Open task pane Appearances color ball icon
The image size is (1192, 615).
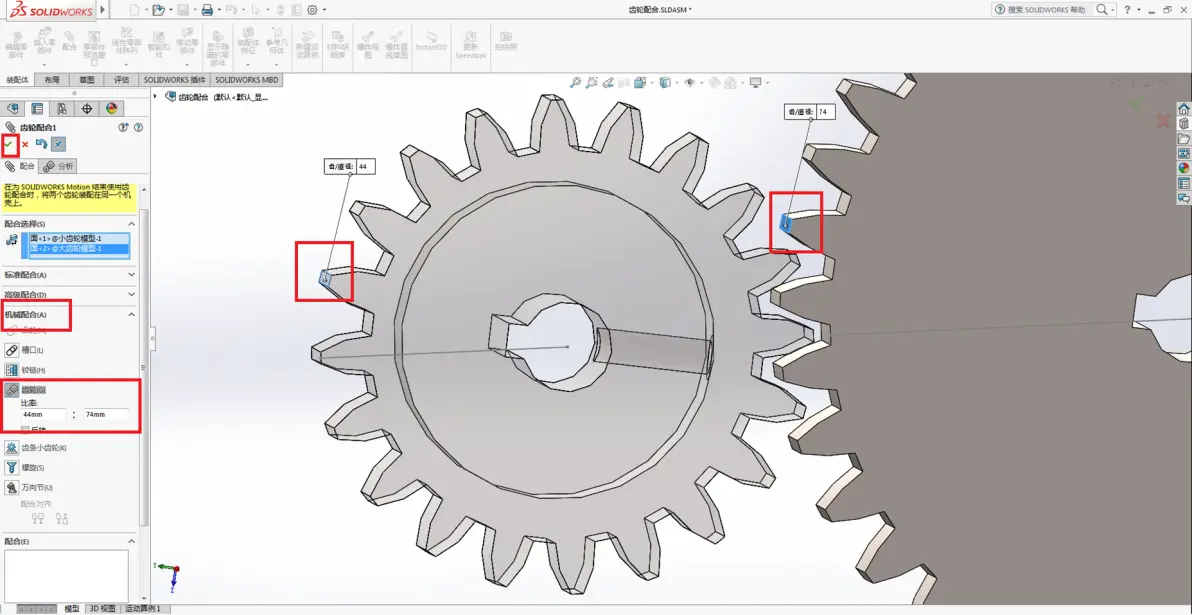click(1184, 168)
